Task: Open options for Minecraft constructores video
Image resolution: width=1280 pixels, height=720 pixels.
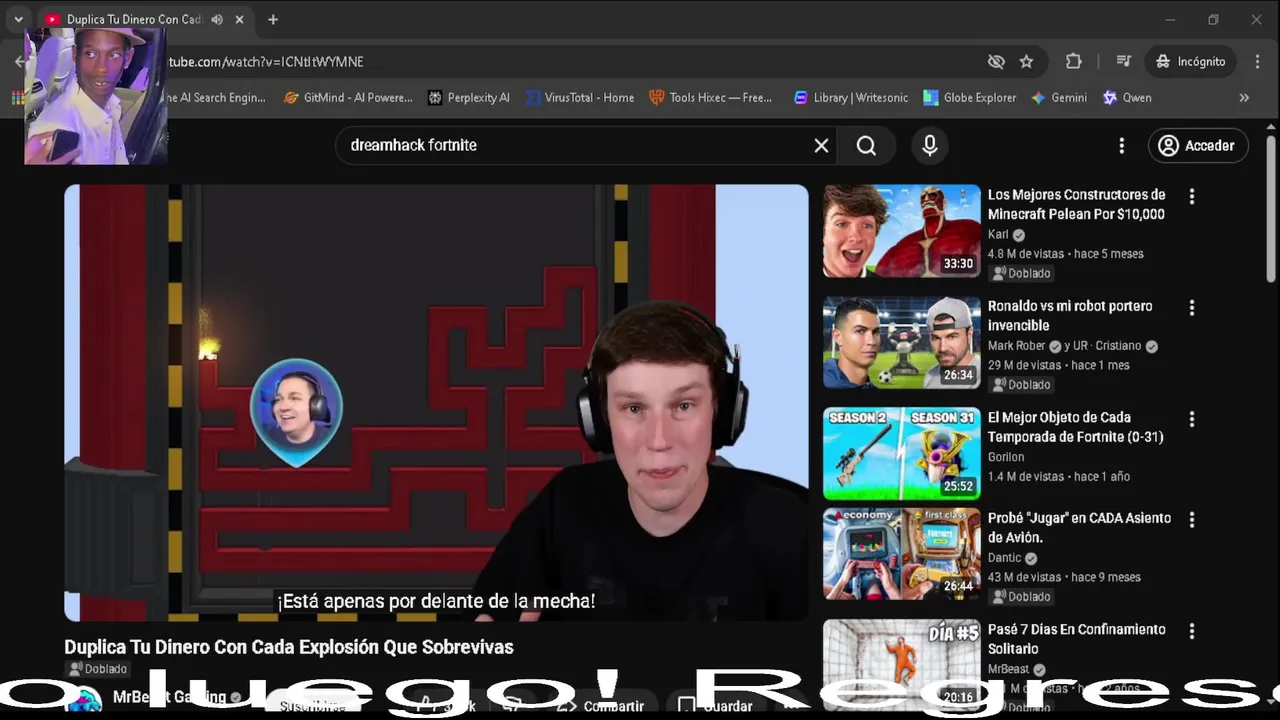Action: 1191,197
